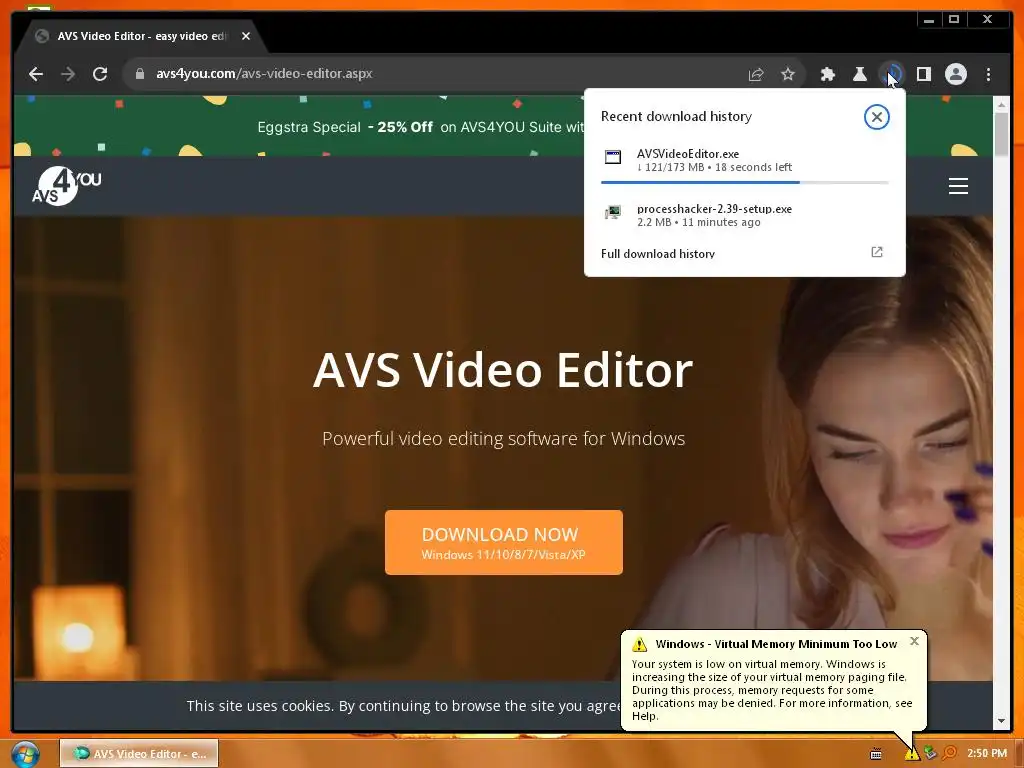Minimize the Chrome window
Viewport: 1024px width, 768px height.
[929, 20]
